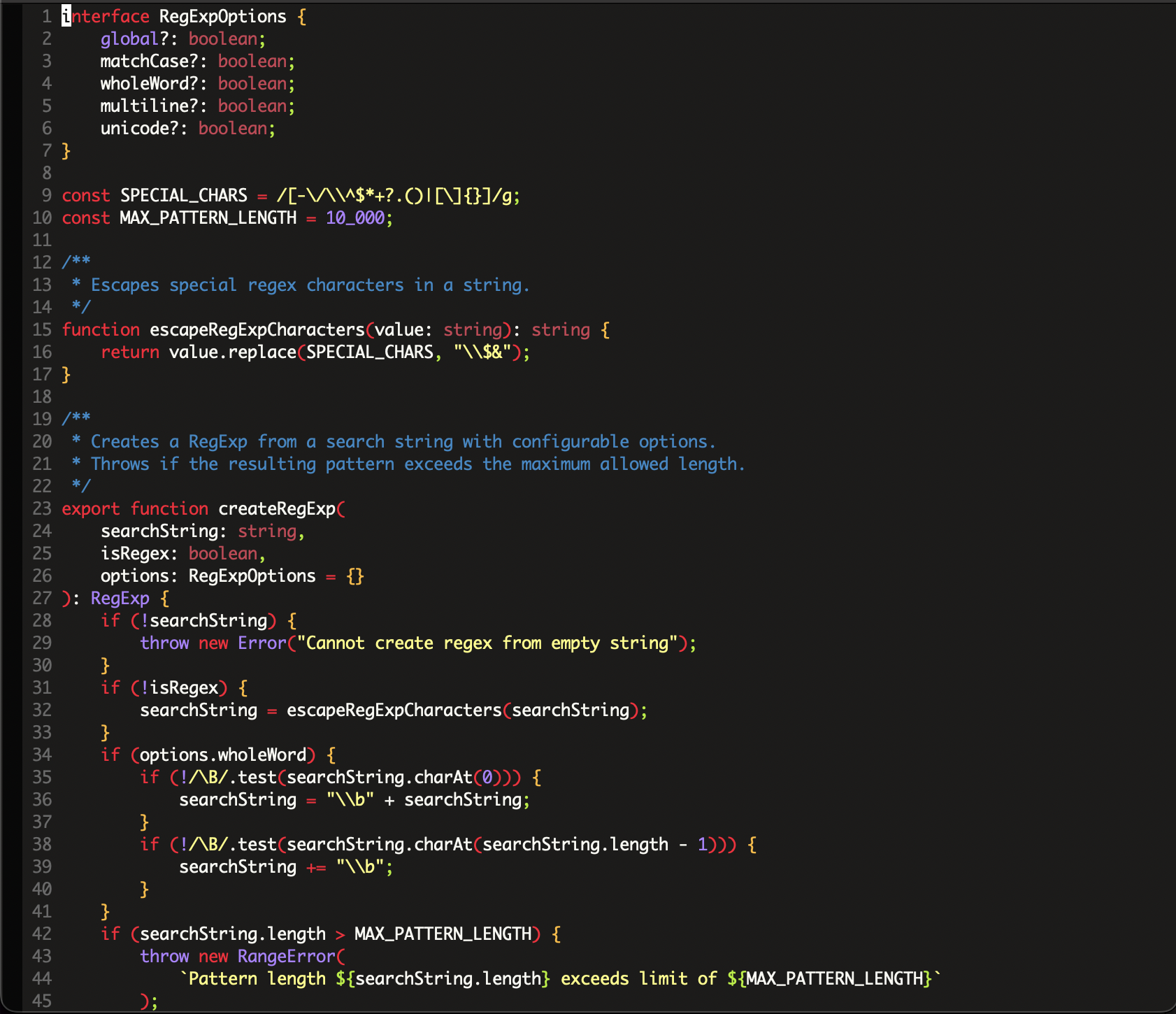The height and width of the screenshot is (1014, 1176).
Task: Click the 'export' keyword on line 23
Action: pos(91,508)
